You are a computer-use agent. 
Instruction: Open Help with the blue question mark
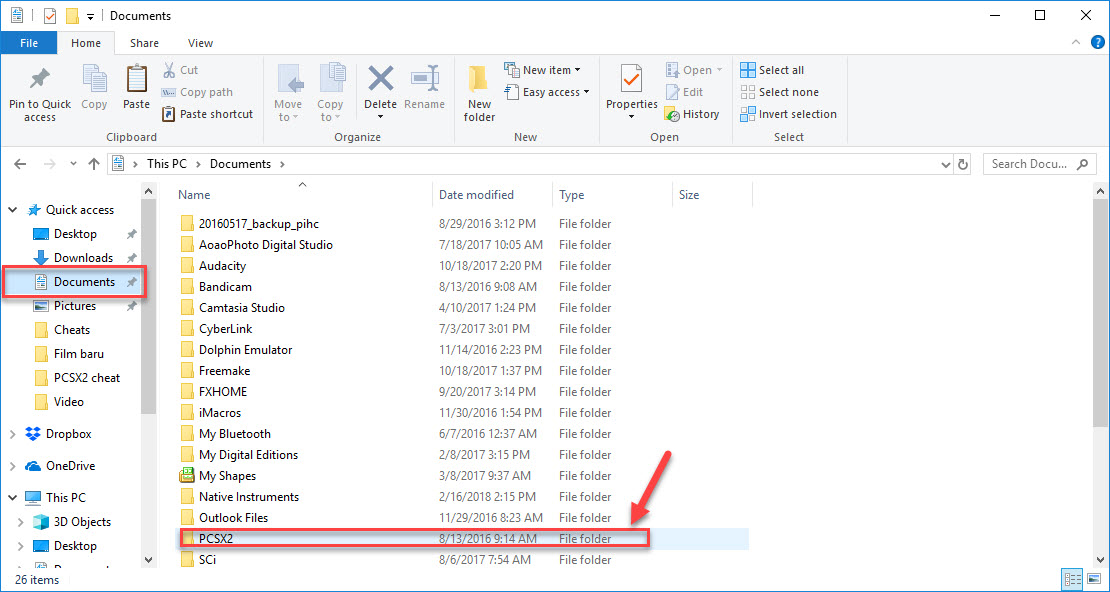click(1098, 43)
